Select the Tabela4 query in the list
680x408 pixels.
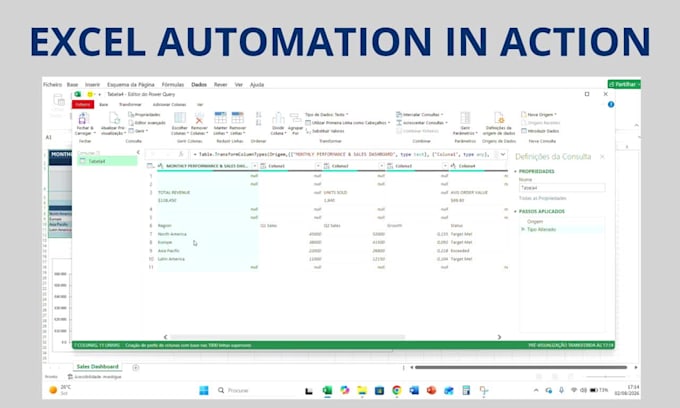coord(107,161)
